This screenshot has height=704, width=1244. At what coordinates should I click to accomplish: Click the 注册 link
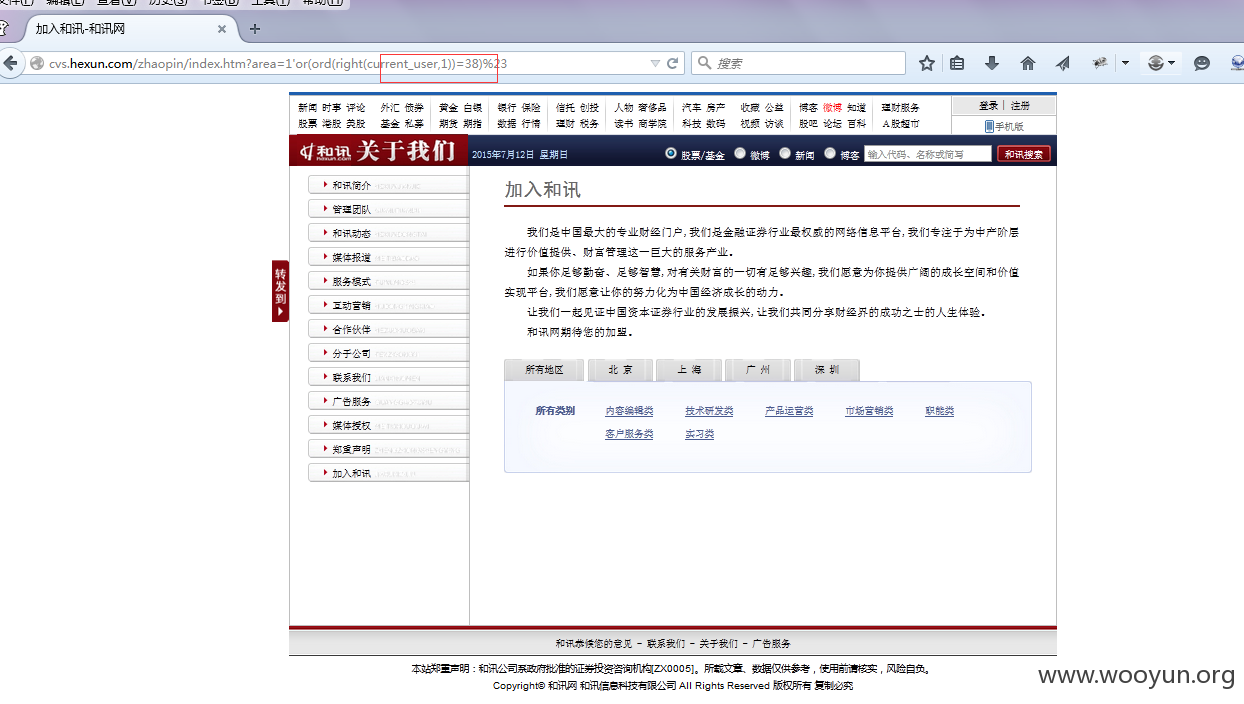[1020, 105]
